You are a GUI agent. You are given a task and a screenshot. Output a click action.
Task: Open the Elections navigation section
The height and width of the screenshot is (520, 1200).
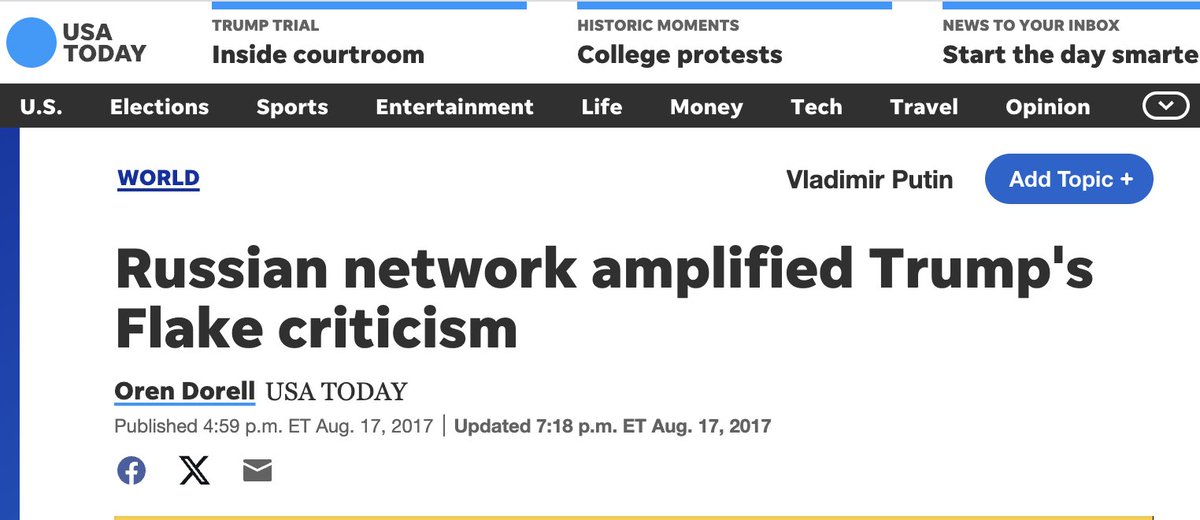(159, 107)
